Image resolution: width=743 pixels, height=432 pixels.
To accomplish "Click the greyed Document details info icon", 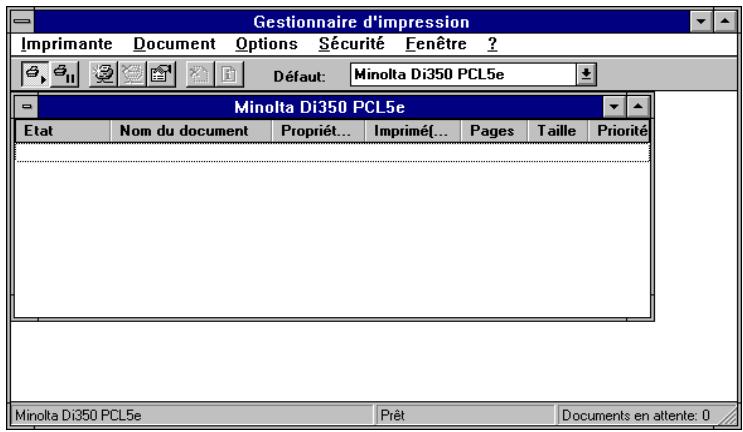I will coord(229,74).
